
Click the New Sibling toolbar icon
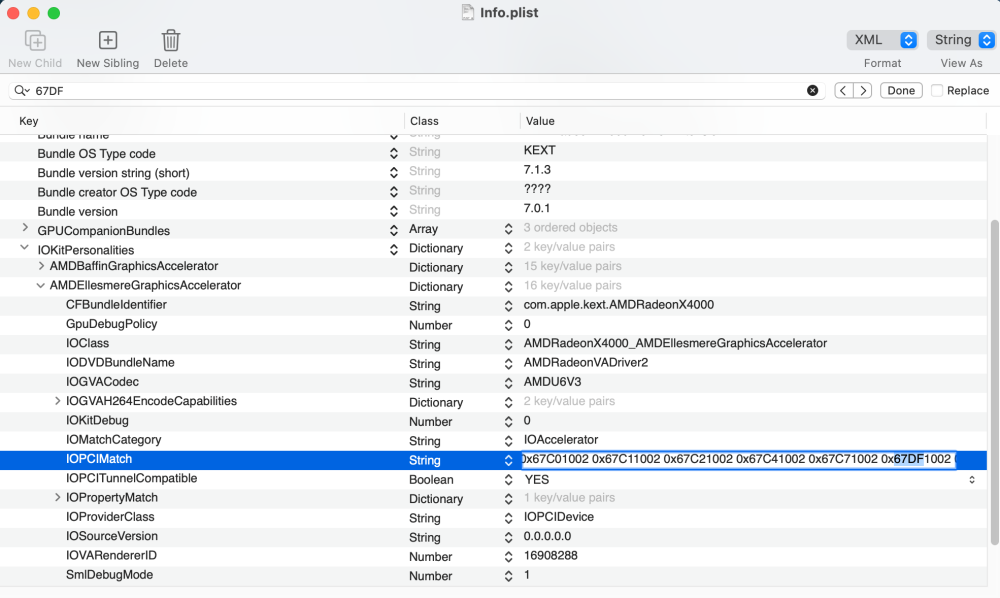coord(108,41)
